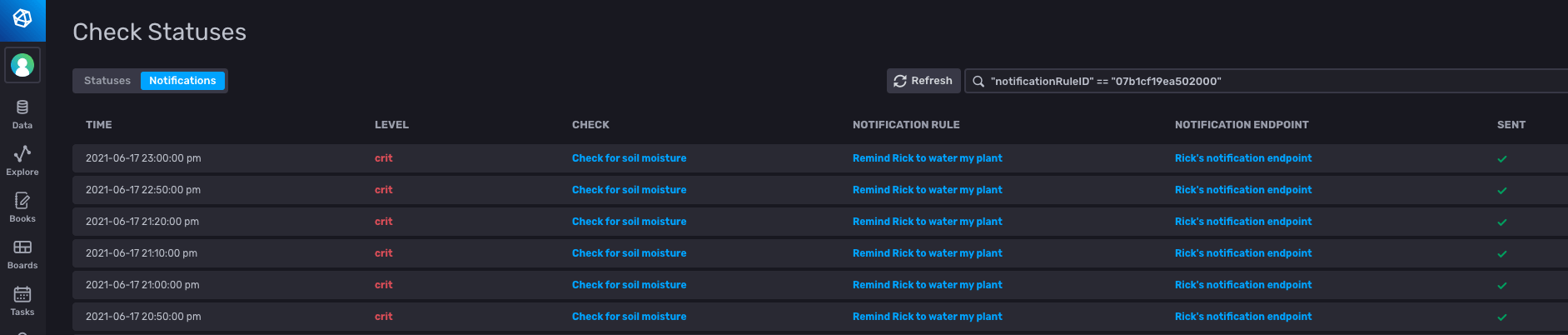Open the Explore page icon
The image size is (1568, 335).
[x=22, y=160]
